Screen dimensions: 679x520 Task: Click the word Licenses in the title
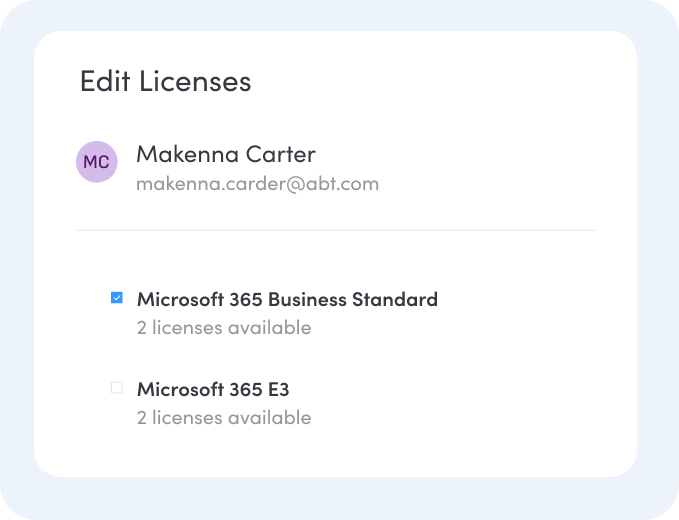pyautogui.click(x=195, y=81)
